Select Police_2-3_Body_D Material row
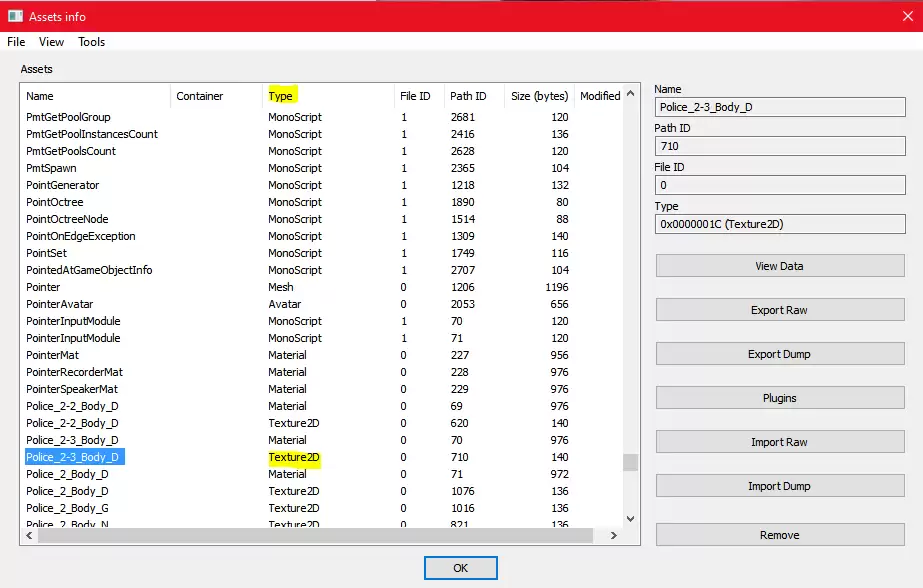The image size is (923, 588). coord(321,440)
